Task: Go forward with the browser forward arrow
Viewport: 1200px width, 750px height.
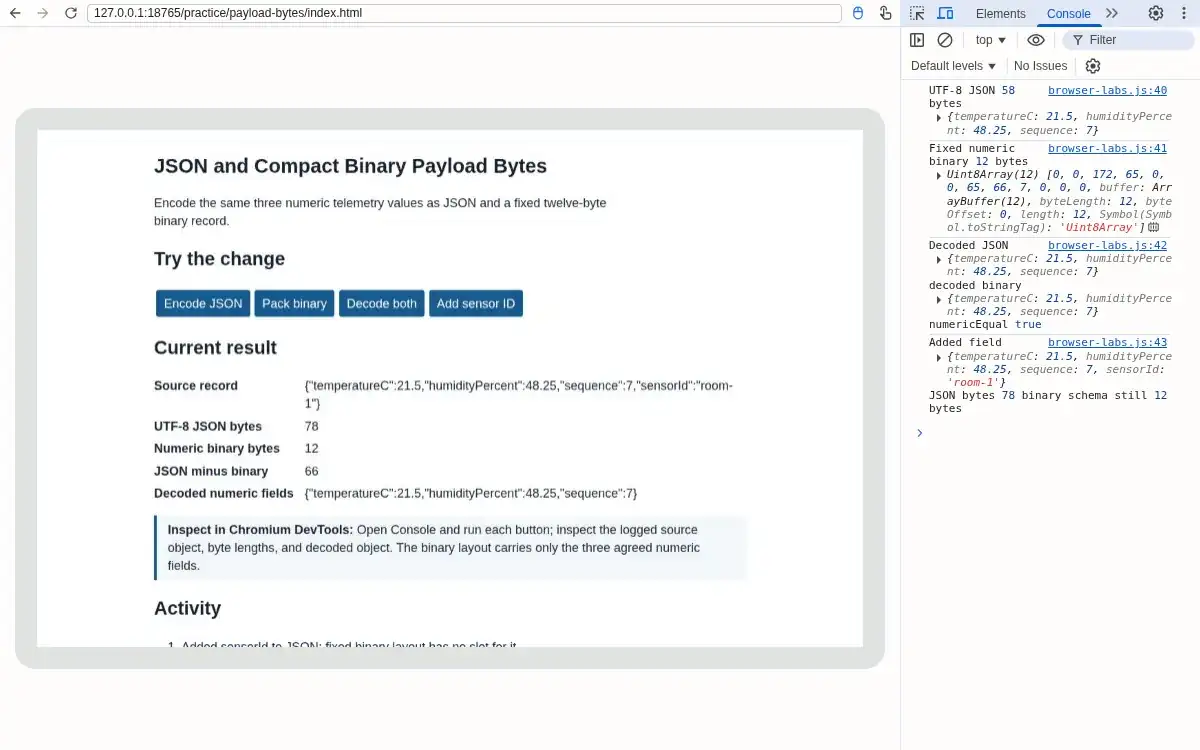Action: click(42, 14)
